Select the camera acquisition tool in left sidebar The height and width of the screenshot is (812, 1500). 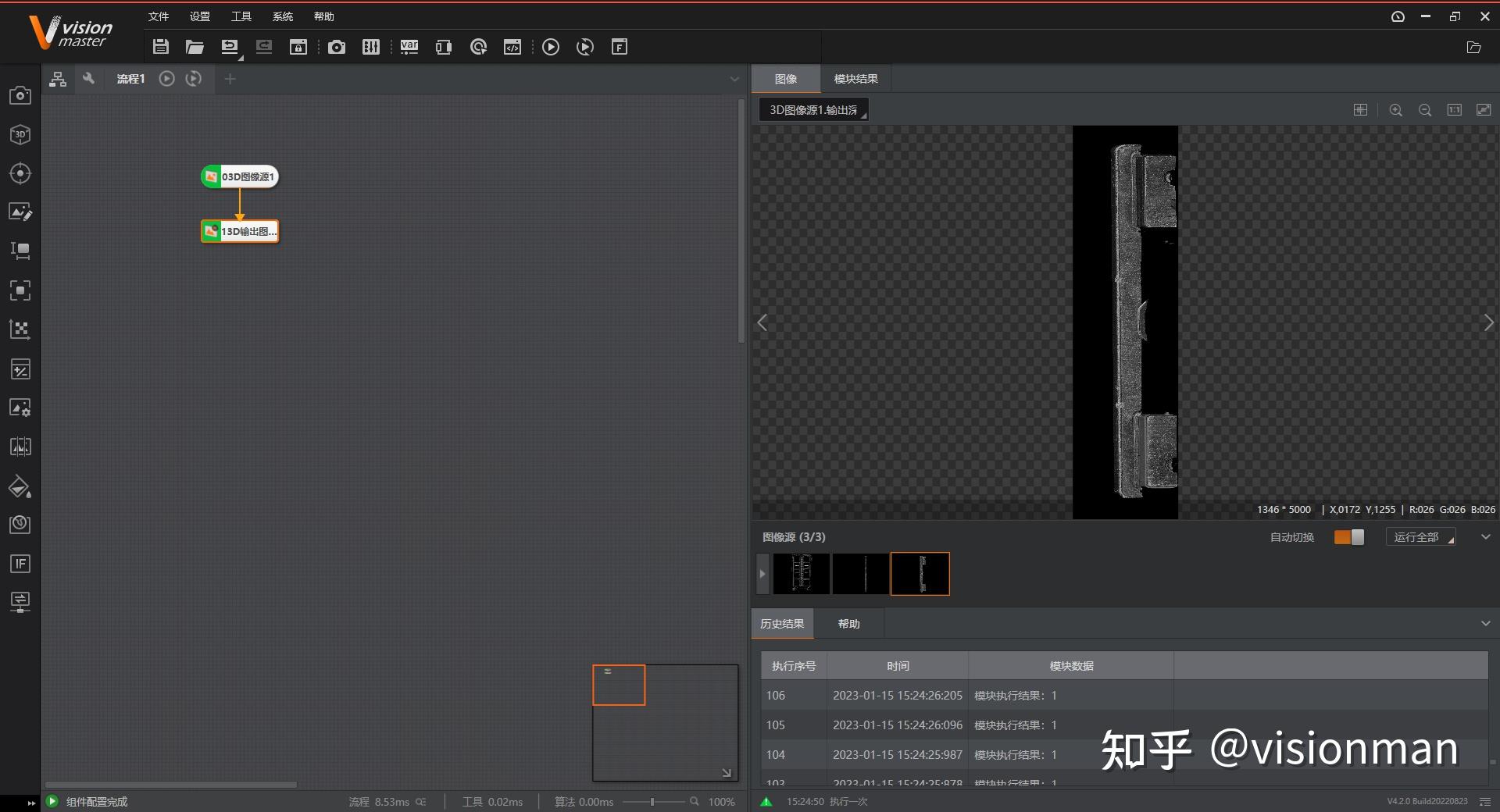pyautogui.click(x=20, y=95)
